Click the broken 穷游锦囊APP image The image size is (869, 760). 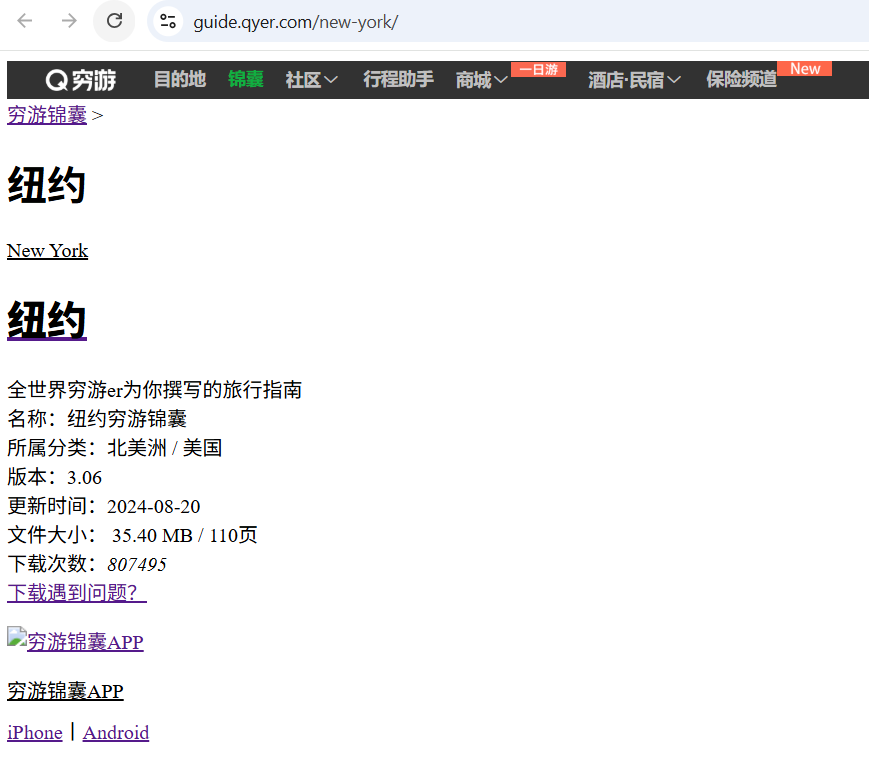[17, 641]
